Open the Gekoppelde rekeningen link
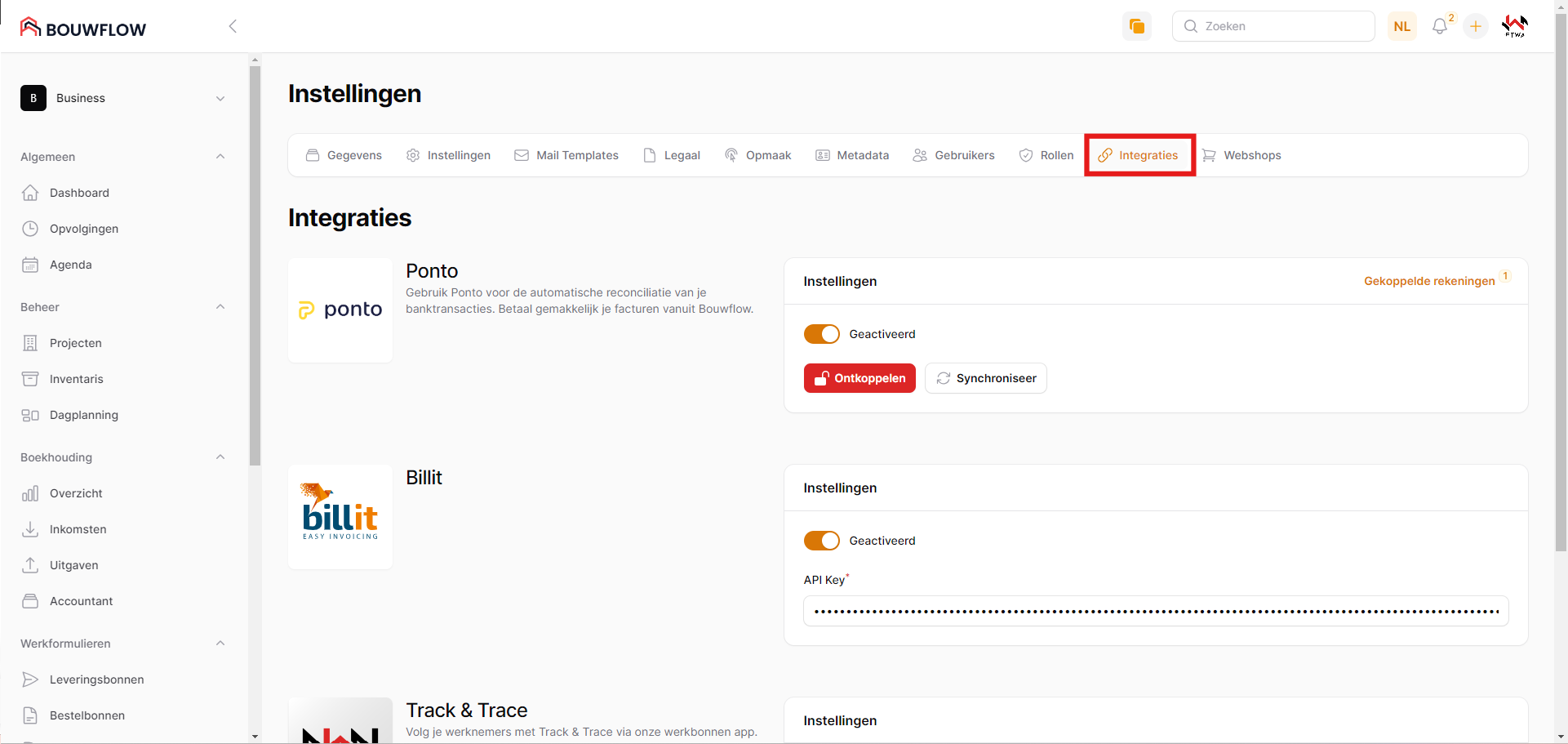Image resolution: width=1568 pixels, height=744 pixels. click(1428, 281)
